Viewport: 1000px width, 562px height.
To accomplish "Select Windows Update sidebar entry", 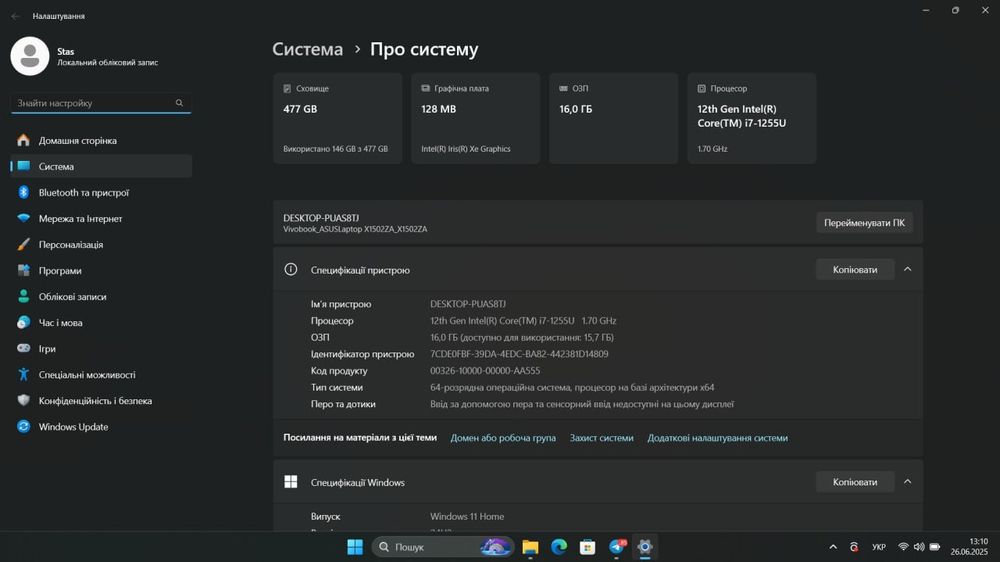I will coord(101,427).
